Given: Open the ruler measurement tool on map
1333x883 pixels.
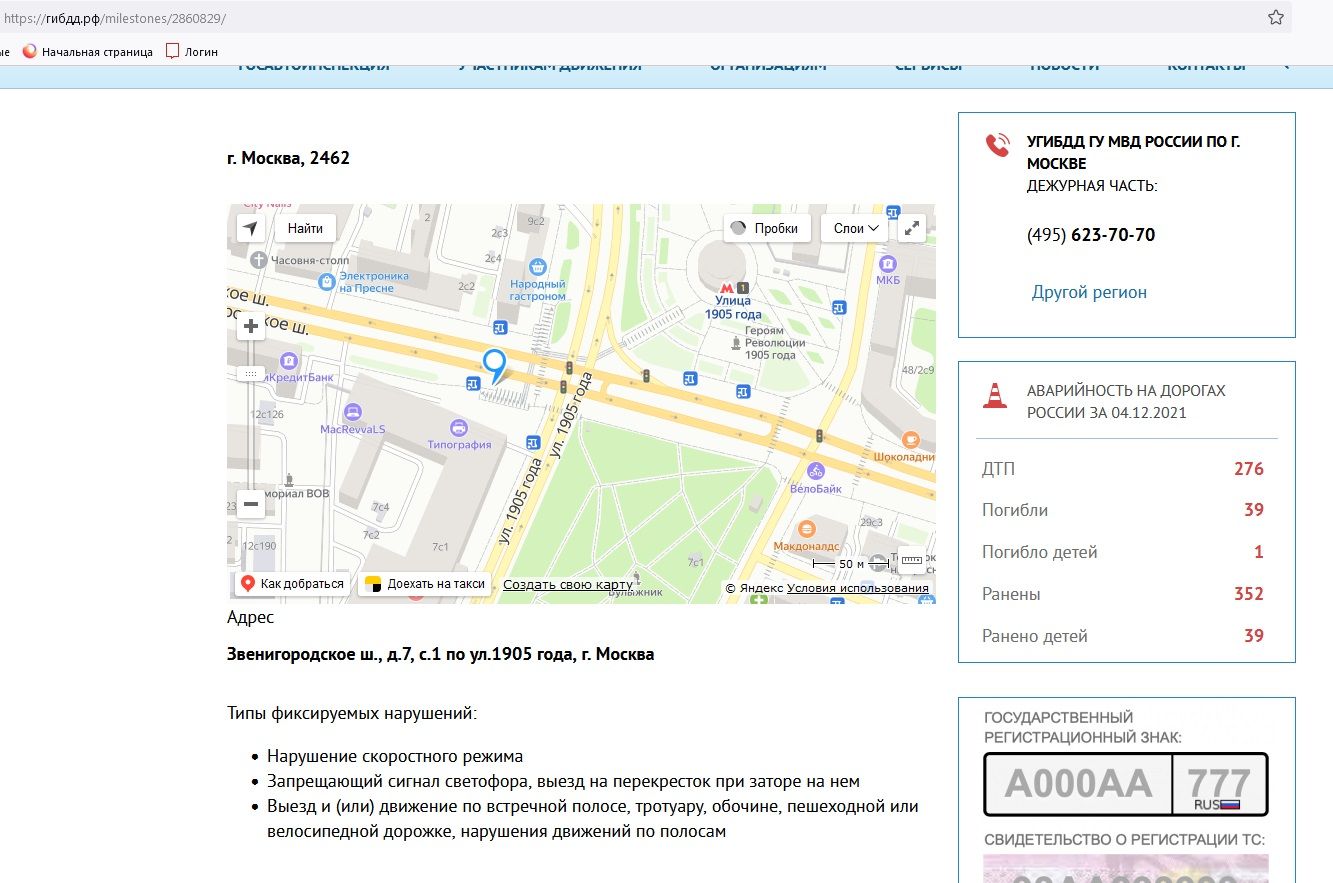Looking at the screenshot, I should pyautogui.click(x=911, y=562).
